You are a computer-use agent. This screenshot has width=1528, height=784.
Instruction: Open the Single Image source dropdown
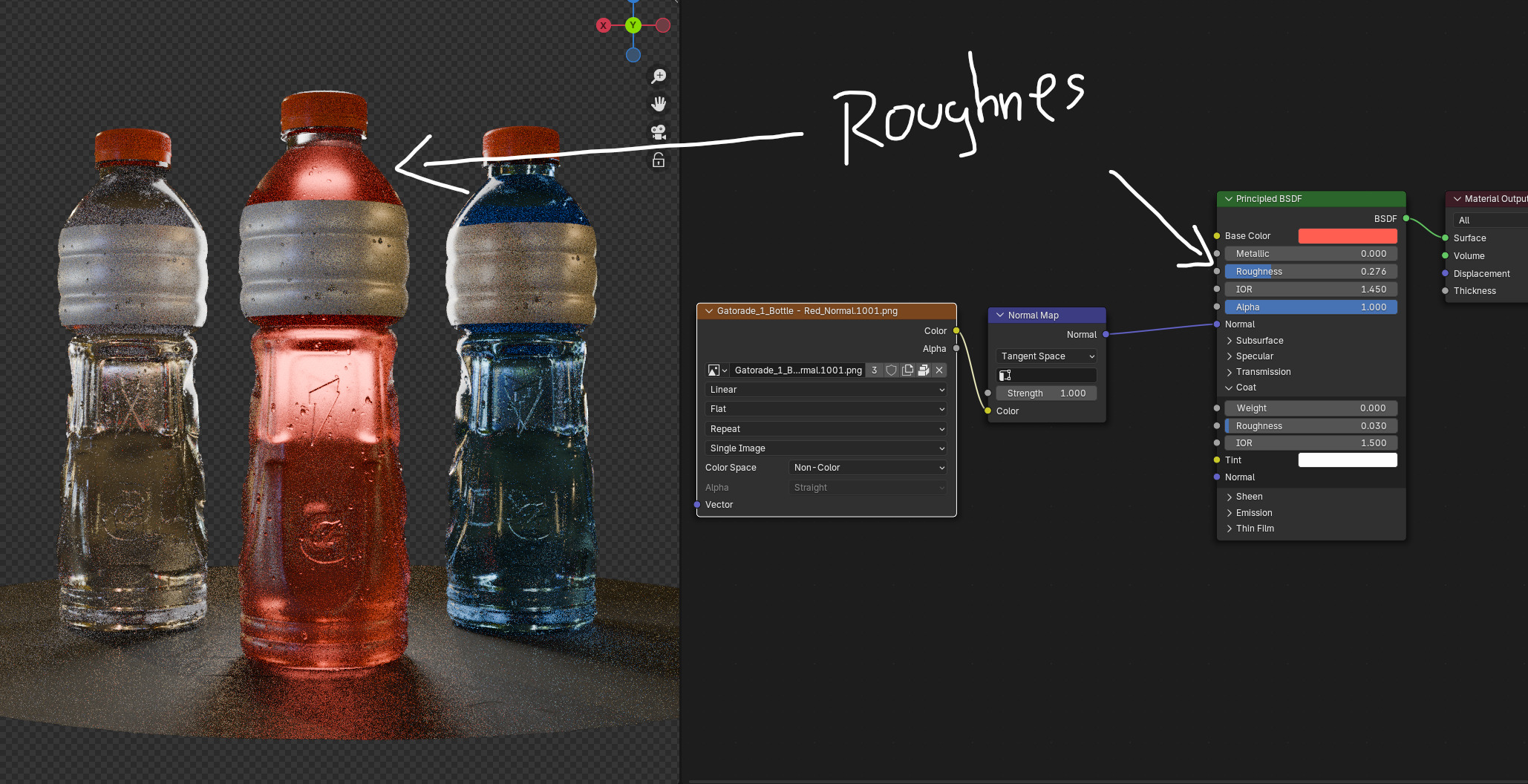[x=826, y=448]
